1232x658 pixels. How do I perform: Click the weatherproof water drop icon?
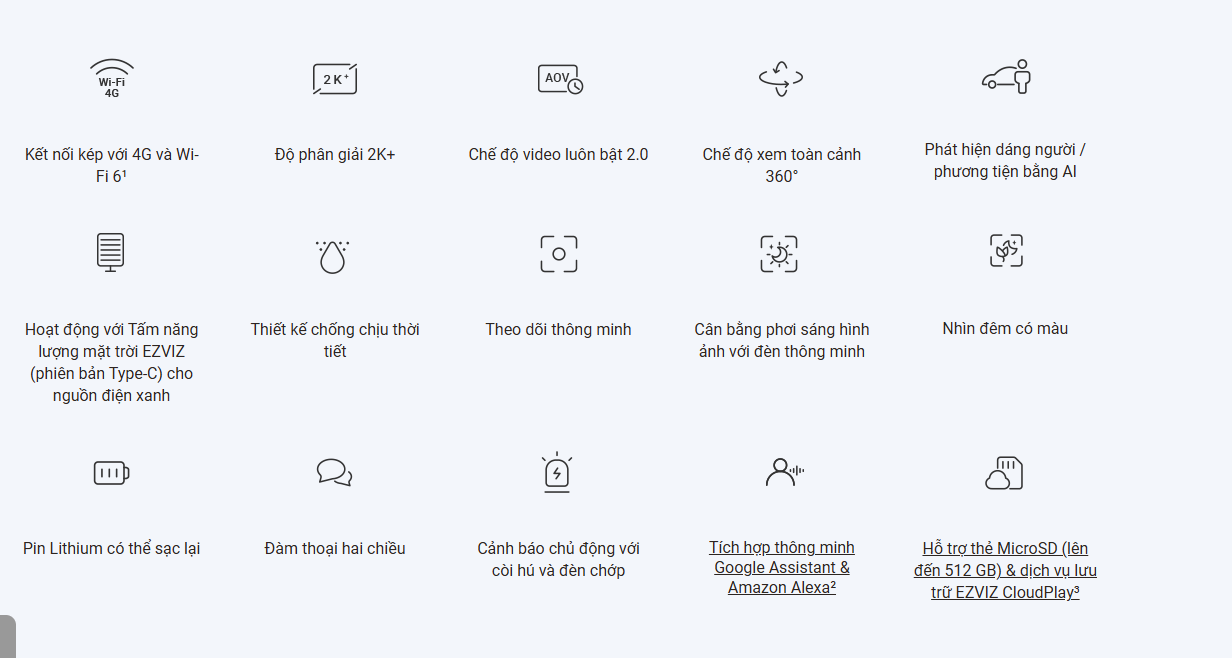[x=332, y=256]
